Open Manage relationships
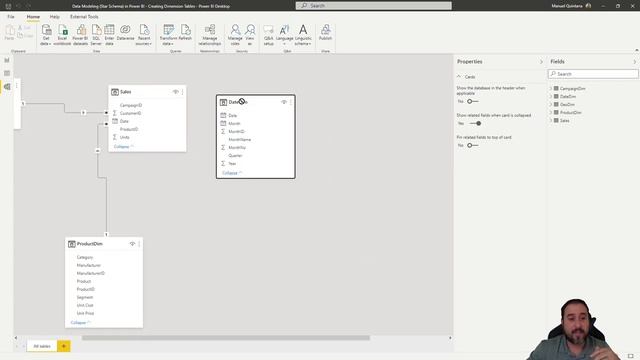This screenshot has height=360, width=640. 210,35
